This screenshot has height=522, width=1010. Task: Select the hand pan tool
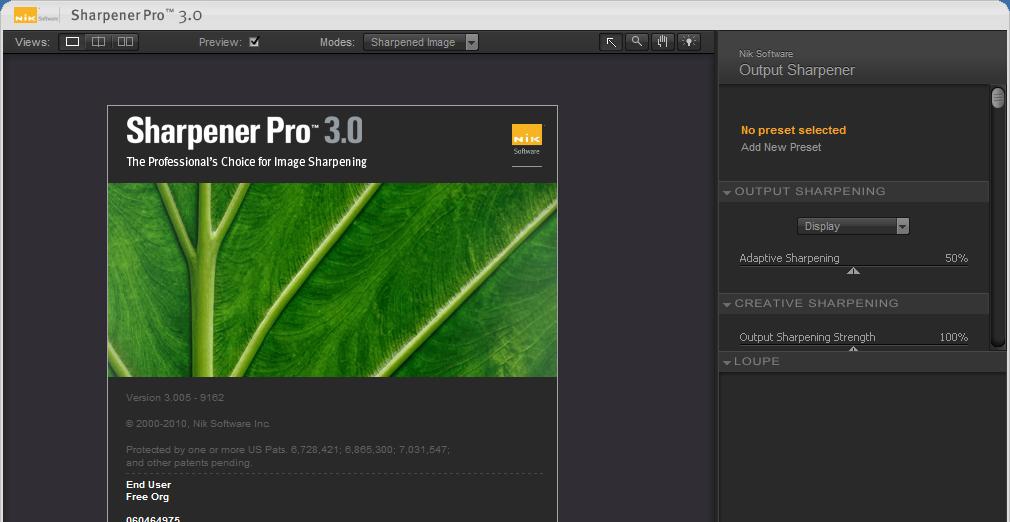[662, 42]
